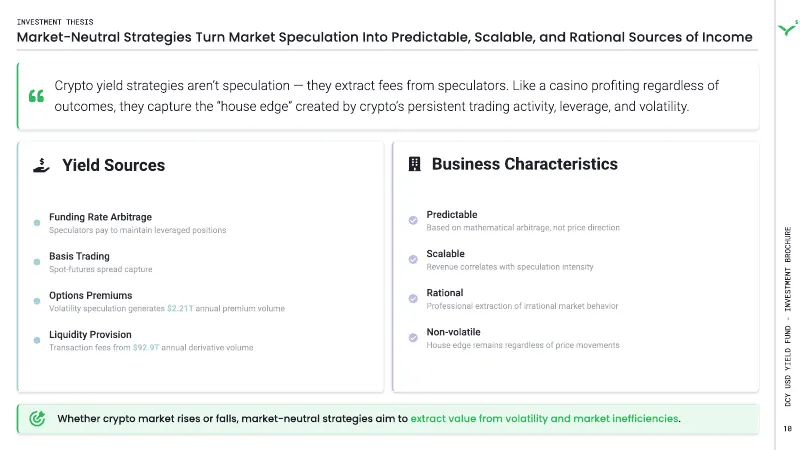Click the Yield Sources heading
This screenshot has width=800, height=450.
tap(114, 165)
